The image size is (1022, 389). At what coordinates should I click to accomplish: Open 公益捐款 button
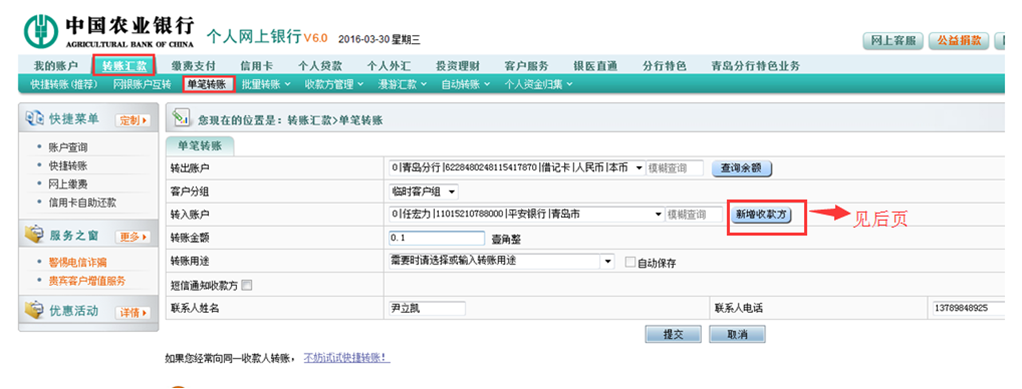pyautogui.click(x=959, y=40)
